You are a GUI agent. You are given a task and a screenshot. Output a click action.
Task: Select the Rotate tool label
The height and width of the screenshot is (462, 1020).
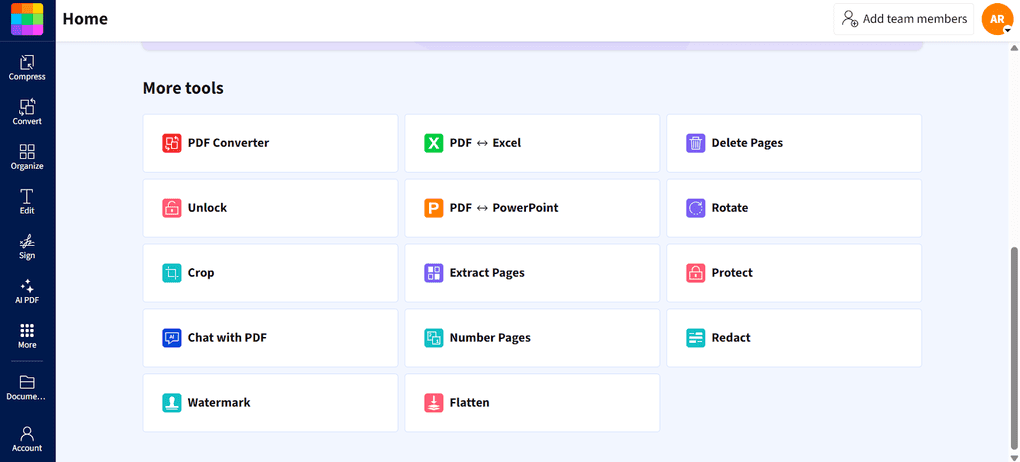click(x=730, y=208)
